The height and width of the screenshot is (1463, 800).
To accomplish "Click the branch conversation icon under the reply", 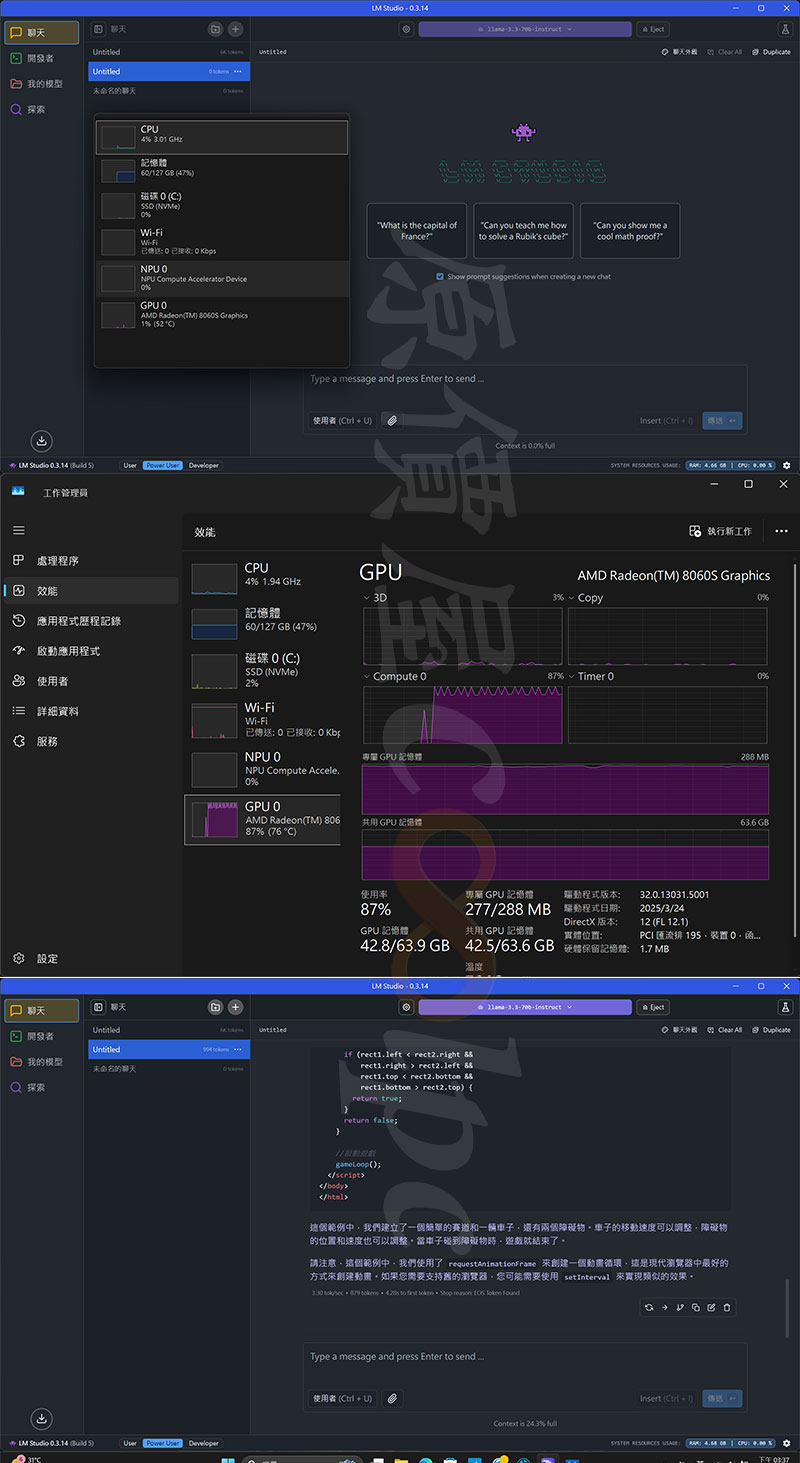I will [x=680, y=1307].
